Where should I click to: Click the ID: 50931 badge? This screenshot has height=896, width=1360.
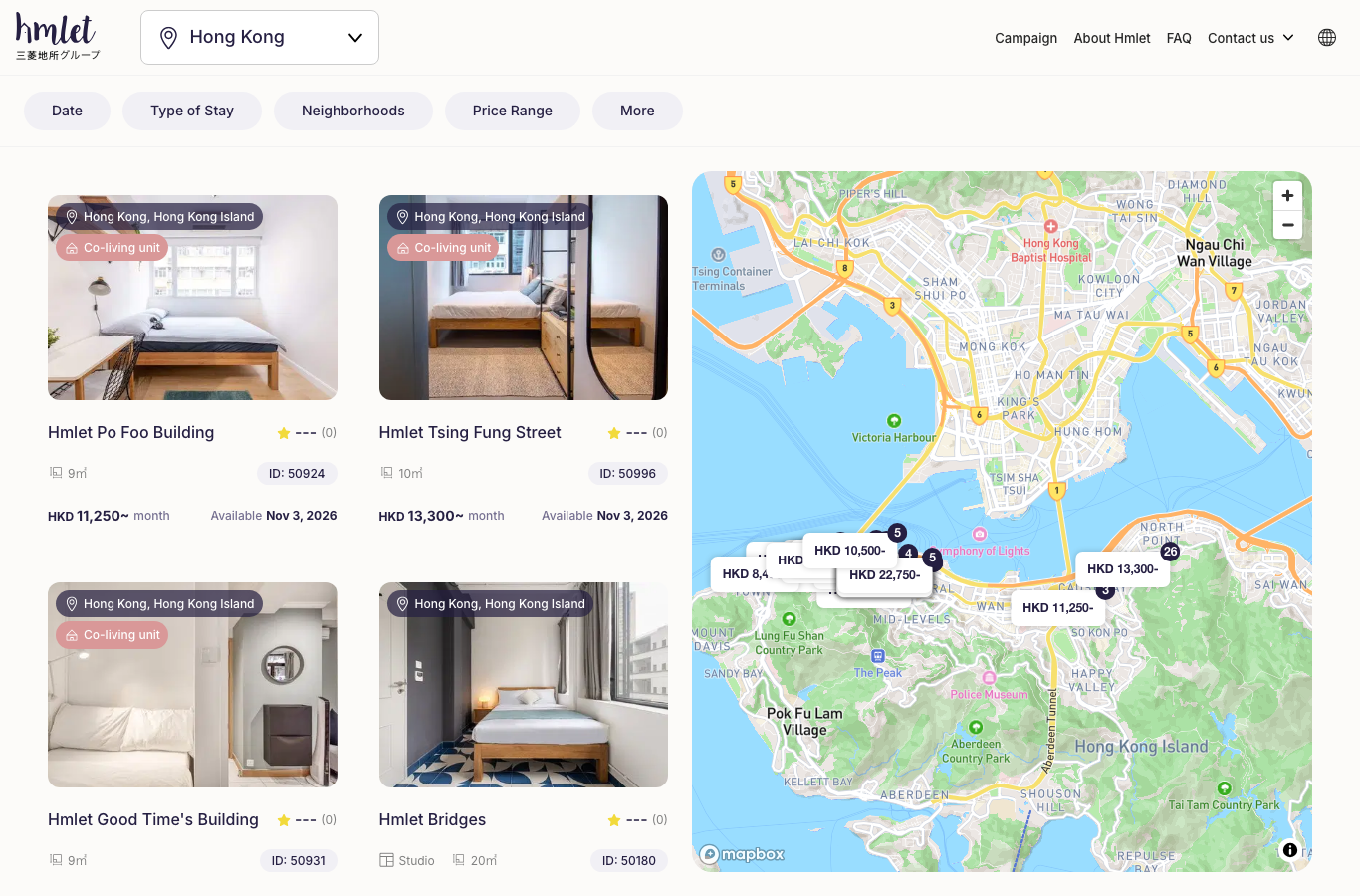(299, 861)
